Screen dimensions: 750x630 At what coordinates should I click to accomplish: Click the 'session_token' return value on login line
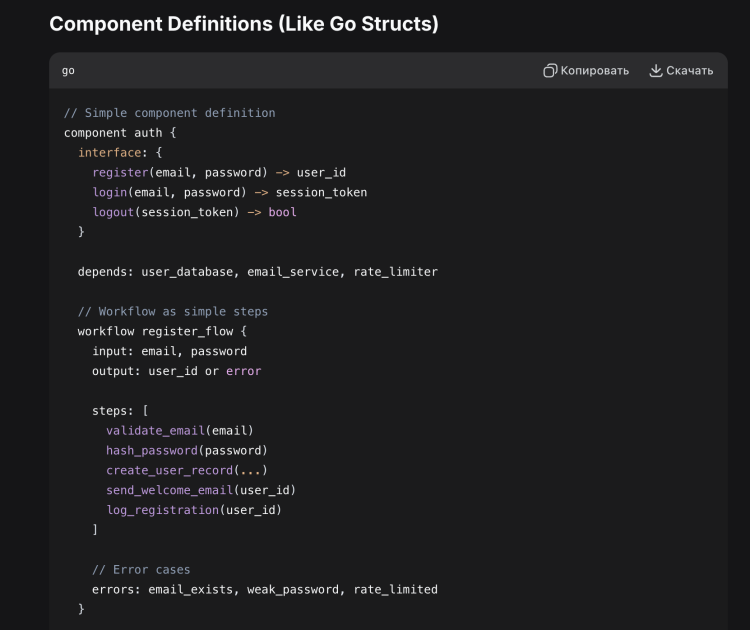coord(321,192)
